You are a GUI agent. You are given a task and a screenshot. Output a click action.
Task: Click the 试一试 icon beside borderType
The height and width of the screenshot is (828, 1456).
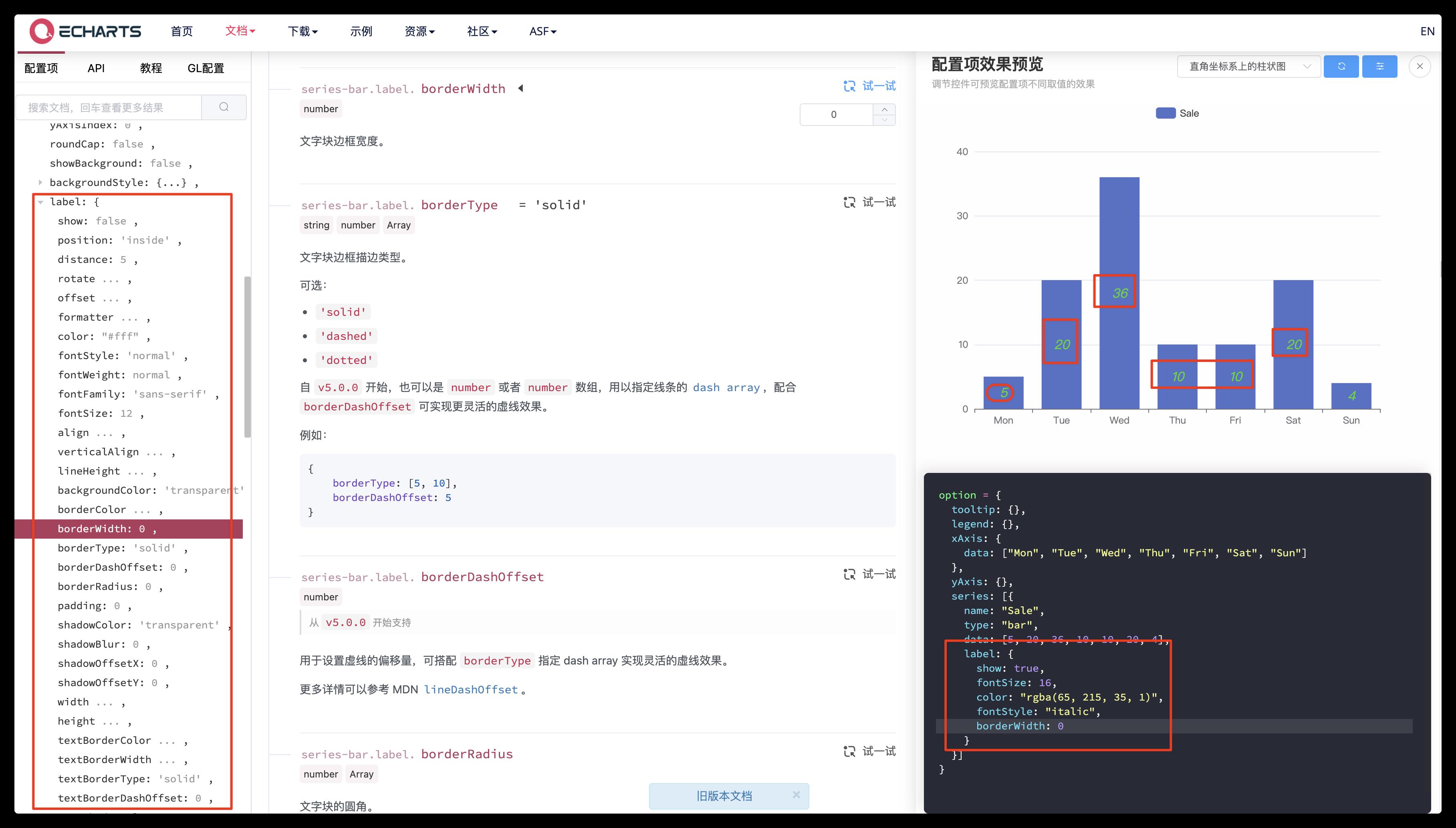coord(849,202)
